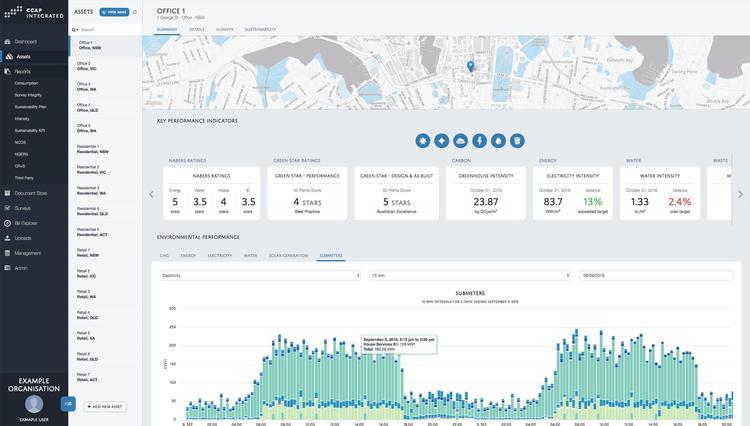Screen dimensions: 750x426
Task: Click the cloud carbon KPI icon
Action: point(460,141)
